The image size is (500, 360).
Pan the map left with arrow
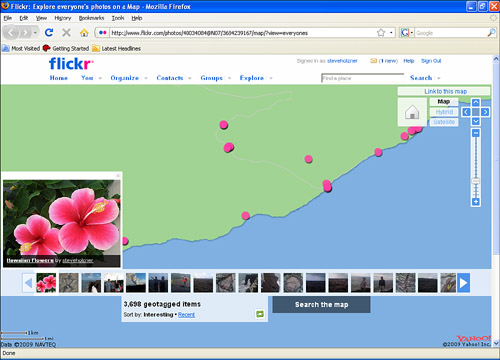466,112
